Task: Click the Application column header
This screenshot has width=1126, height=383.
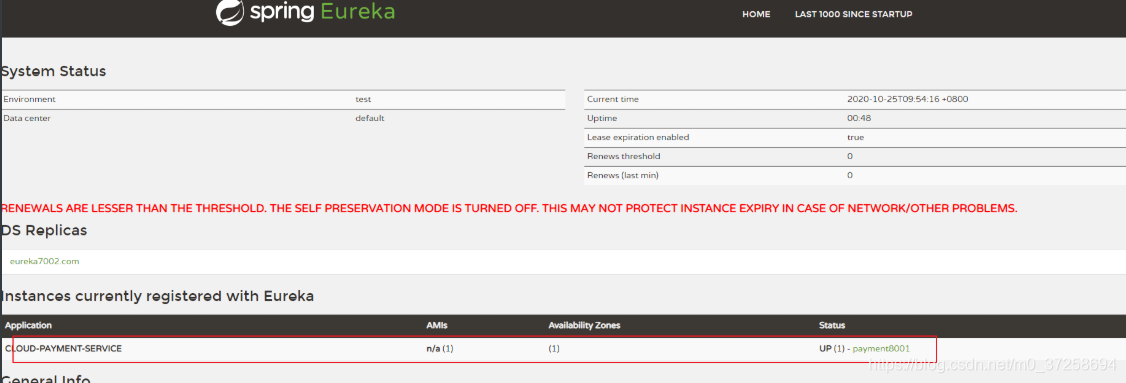Action: pos(28,326)
